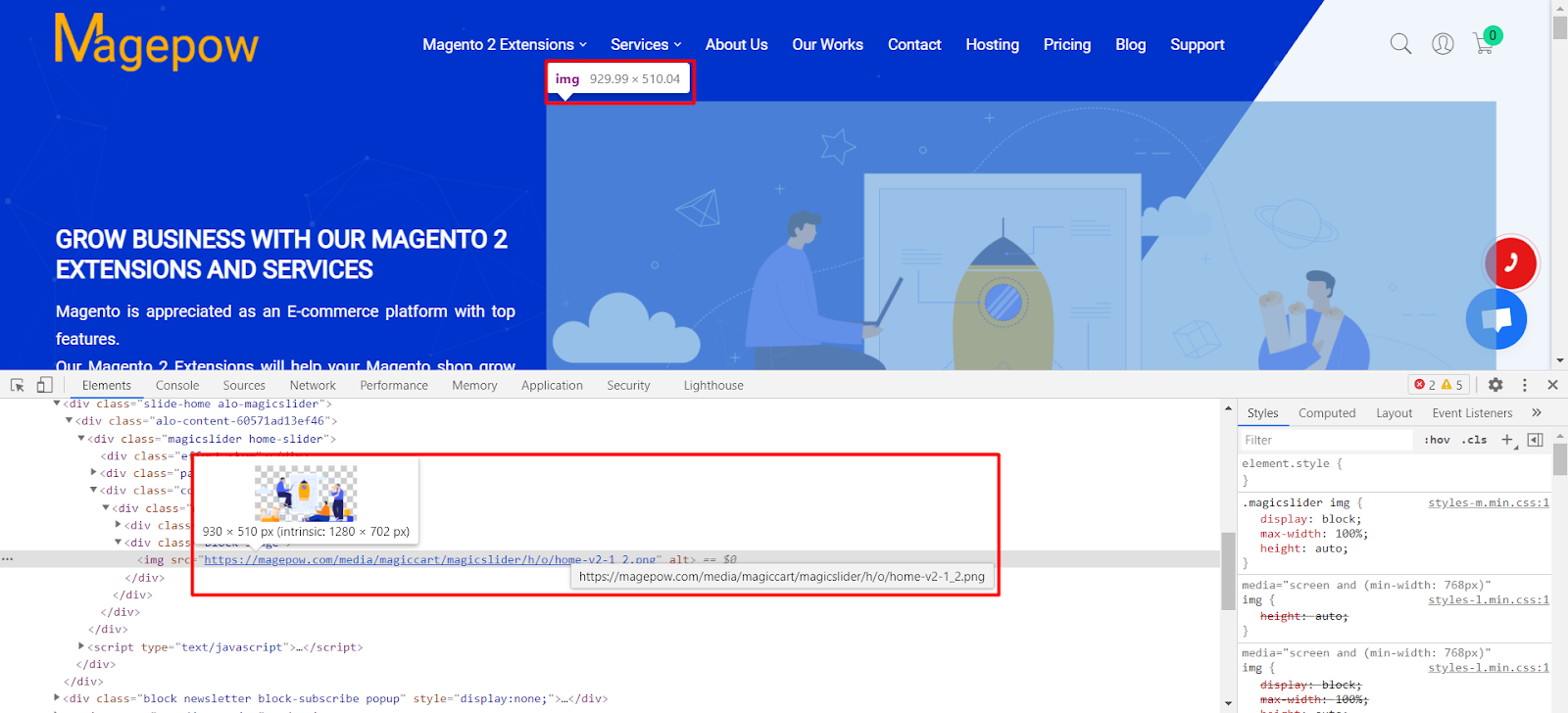The width and height of the screenshot is (1568, 713).
Task: Open the Support link
Action: point(1198,45)
